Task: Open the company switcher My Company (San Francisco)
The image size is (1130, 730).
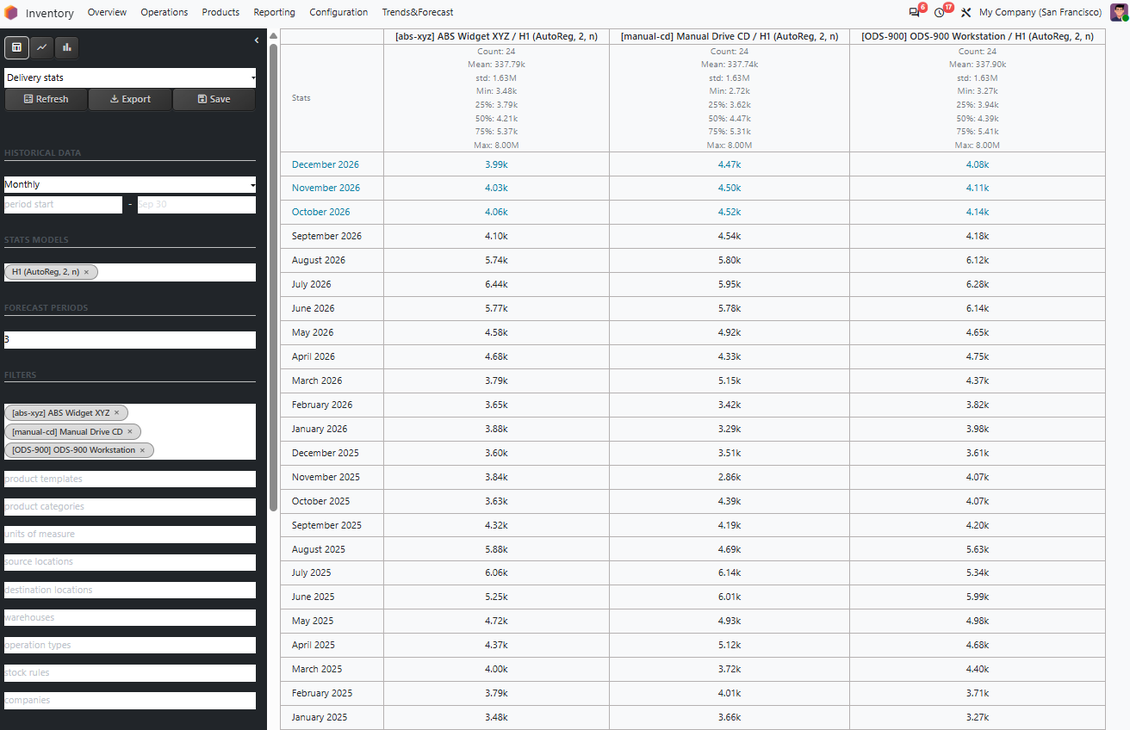Action: (1040, 12)
